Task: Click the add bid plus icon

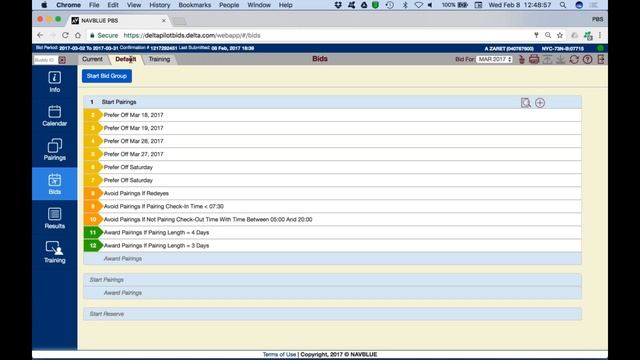Action: (x=540, y=103)
